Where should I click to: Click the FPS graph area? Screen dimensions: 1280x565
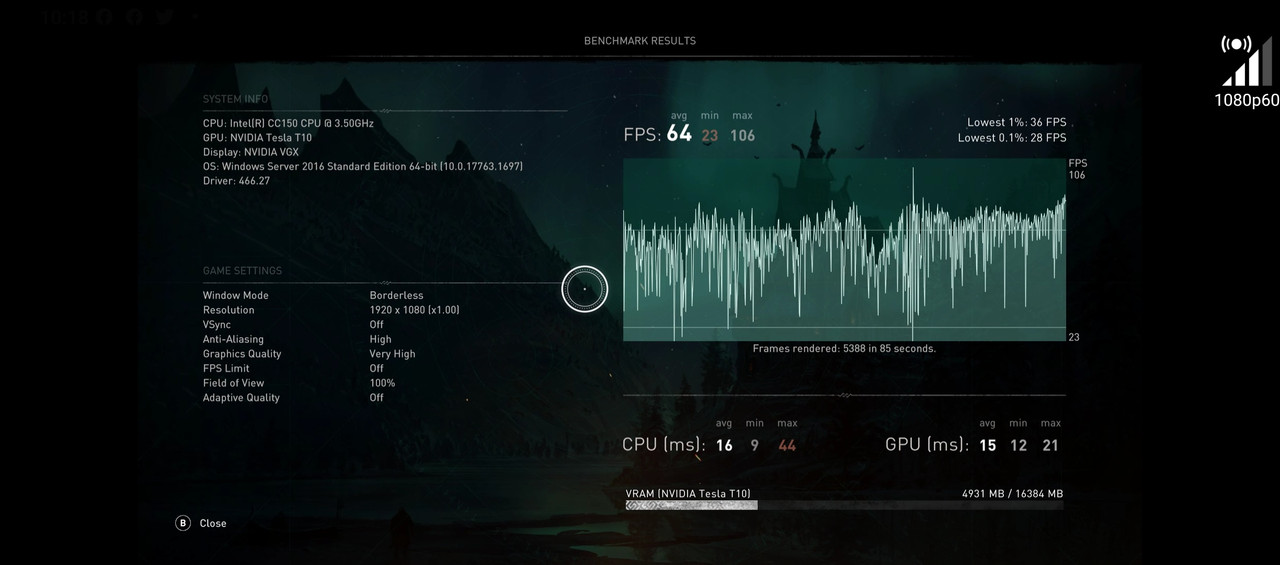(844, 249)
